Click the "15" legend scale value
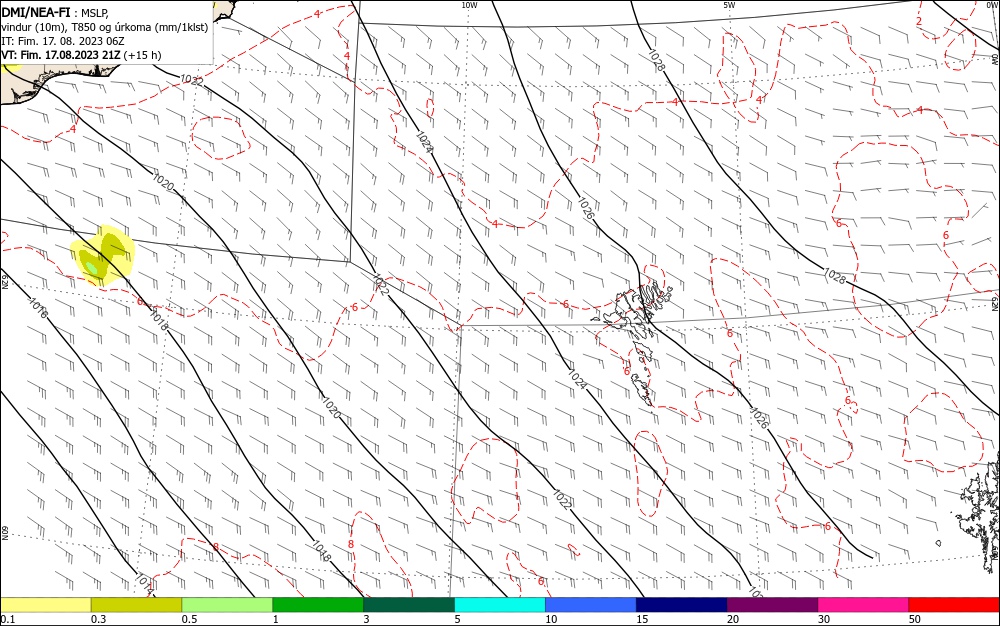The image size is (1000, 626). (x=642, y=619)
